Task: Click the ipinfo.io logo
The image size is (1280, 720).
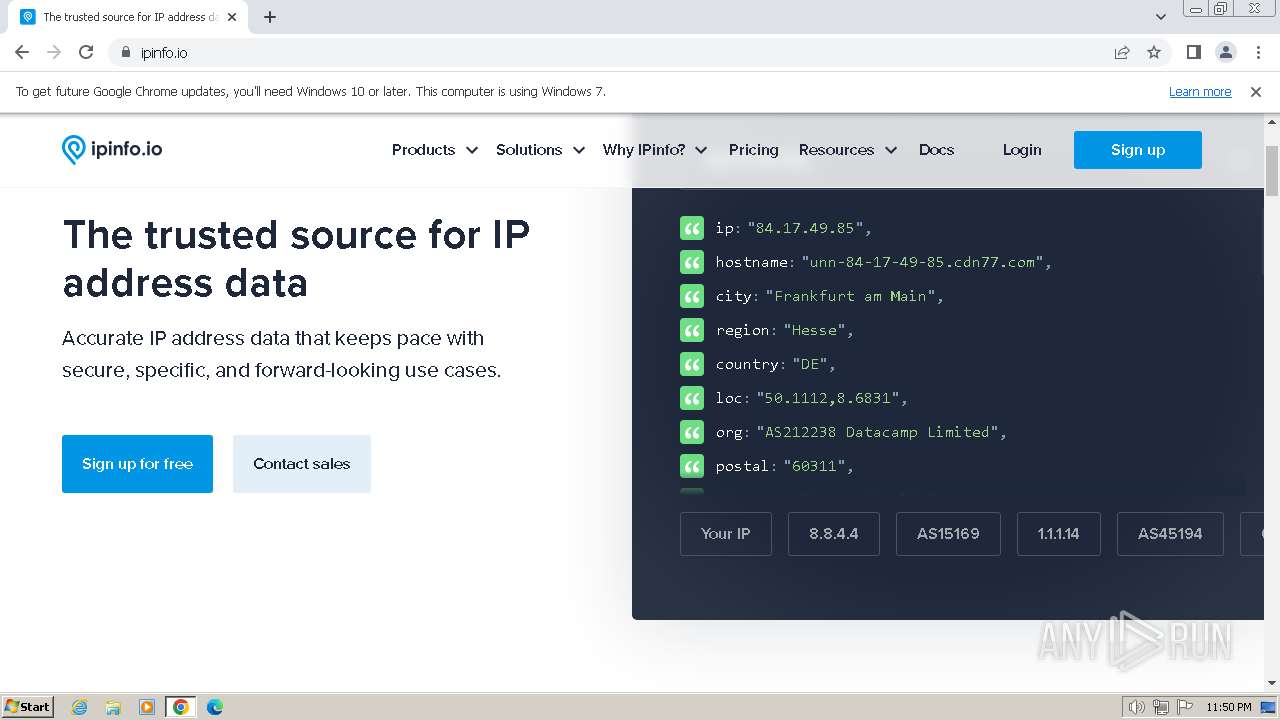Action: coord(112,150)
